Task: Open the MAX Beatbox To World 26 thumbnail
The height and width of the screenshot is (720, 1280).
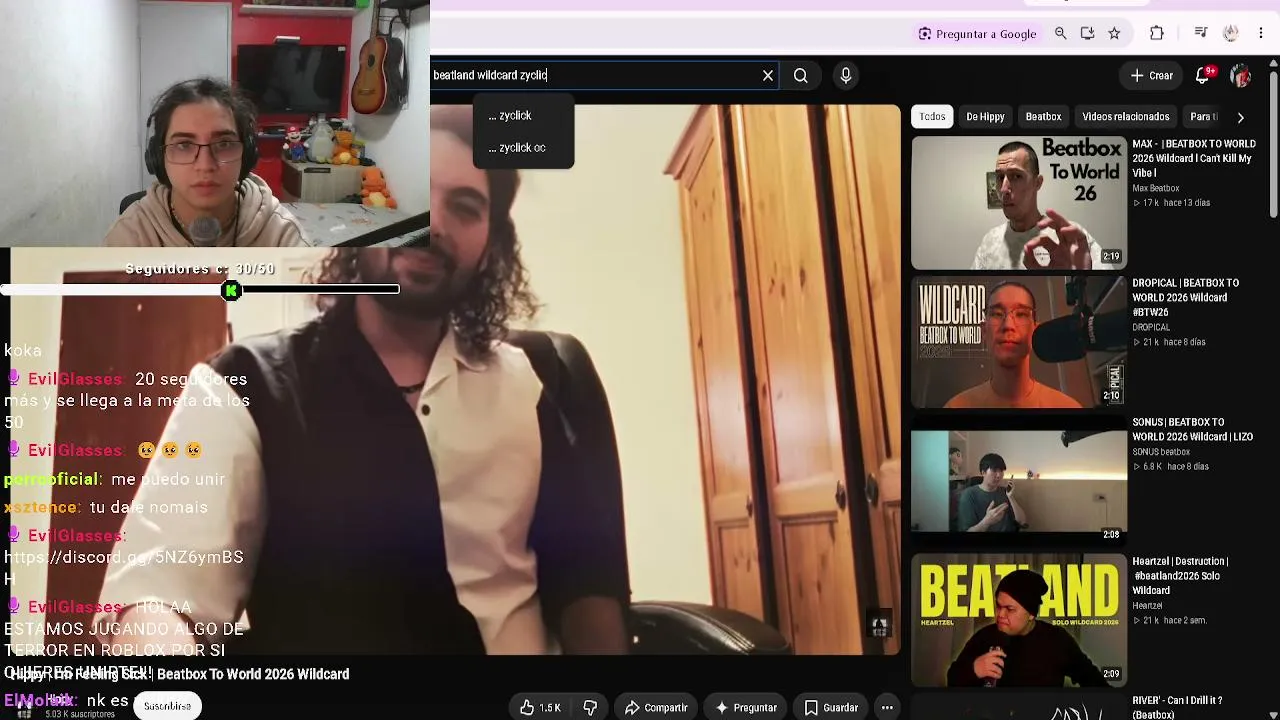Action: tap(1019, 203)
